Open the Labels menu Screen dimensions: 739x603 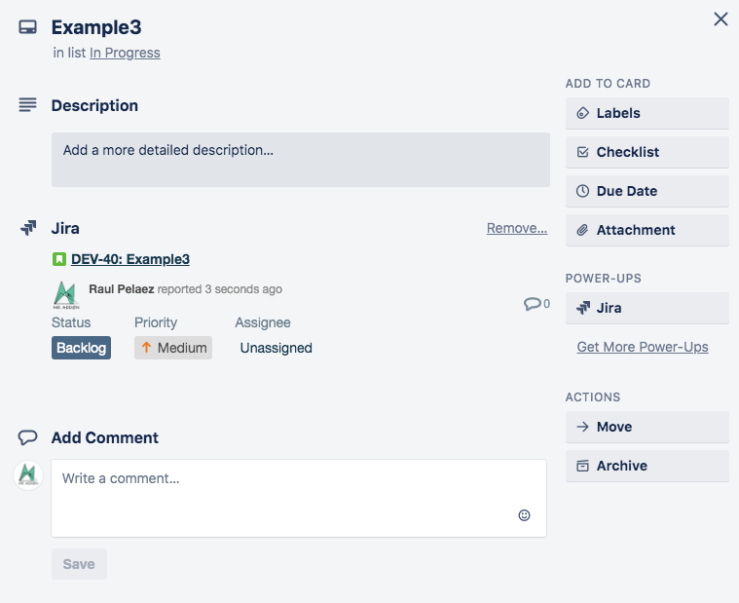(646, 113)
